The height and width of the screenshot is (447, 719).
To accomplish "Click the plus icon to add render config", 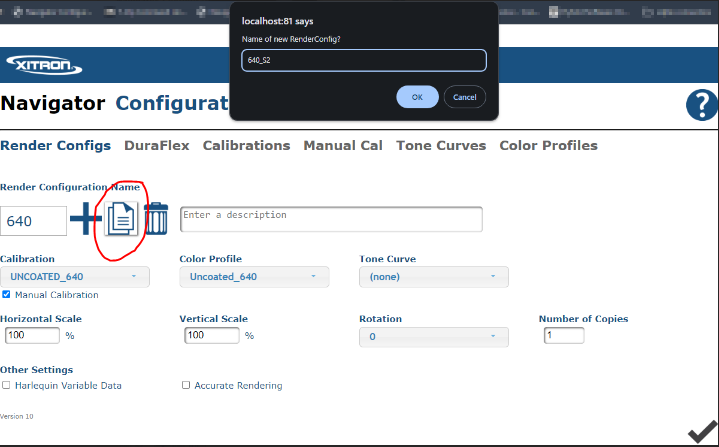I will (86, 219).
